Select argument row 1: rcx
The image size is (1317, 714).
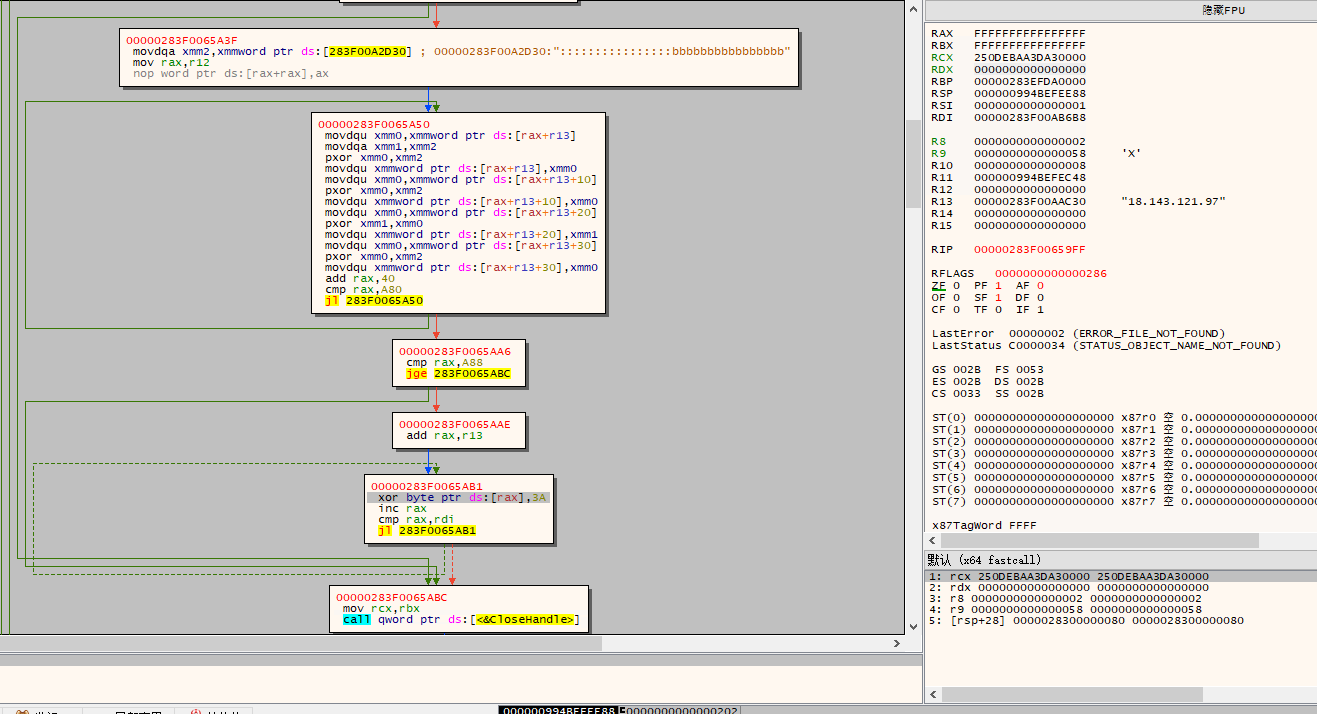click(1120, 576)
